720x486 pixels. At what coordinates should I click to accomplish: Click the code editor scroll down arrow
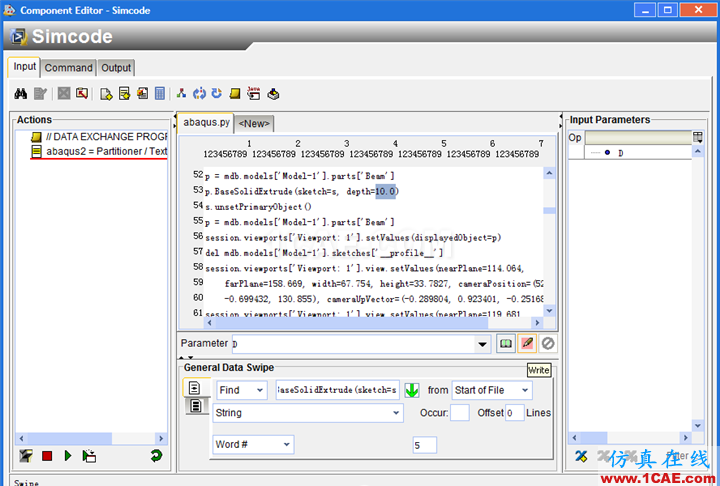tap(549, 310)
